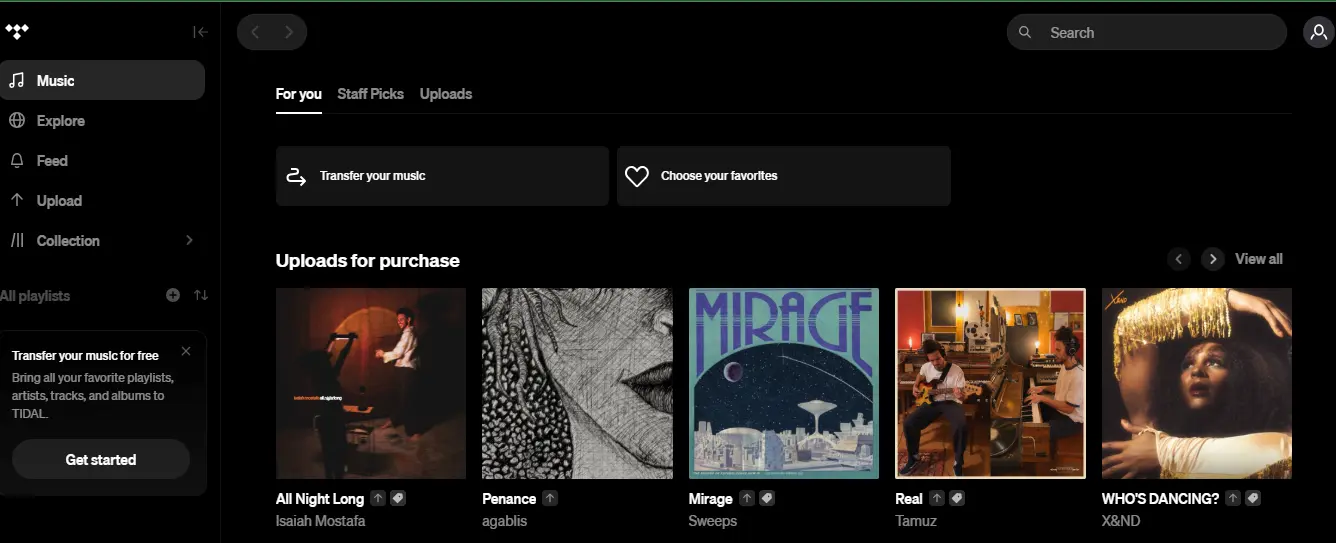This screenshot has width=1336, height=543.
Task: Open Upload in the sidebar
Action: [x=102, y=200]
